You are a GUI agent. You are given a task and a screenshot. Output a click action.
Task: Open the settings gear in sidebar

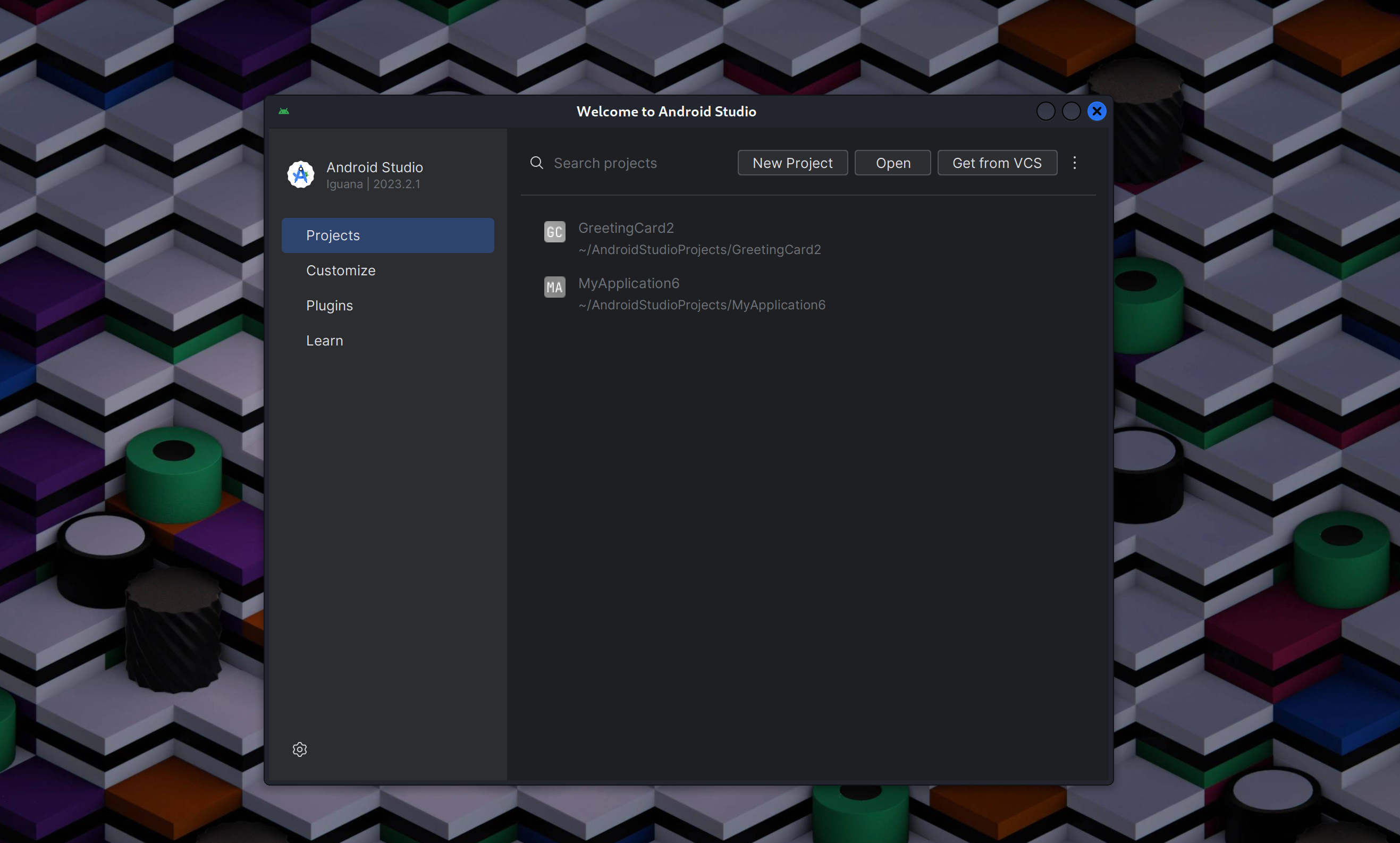tap(299, 749)
